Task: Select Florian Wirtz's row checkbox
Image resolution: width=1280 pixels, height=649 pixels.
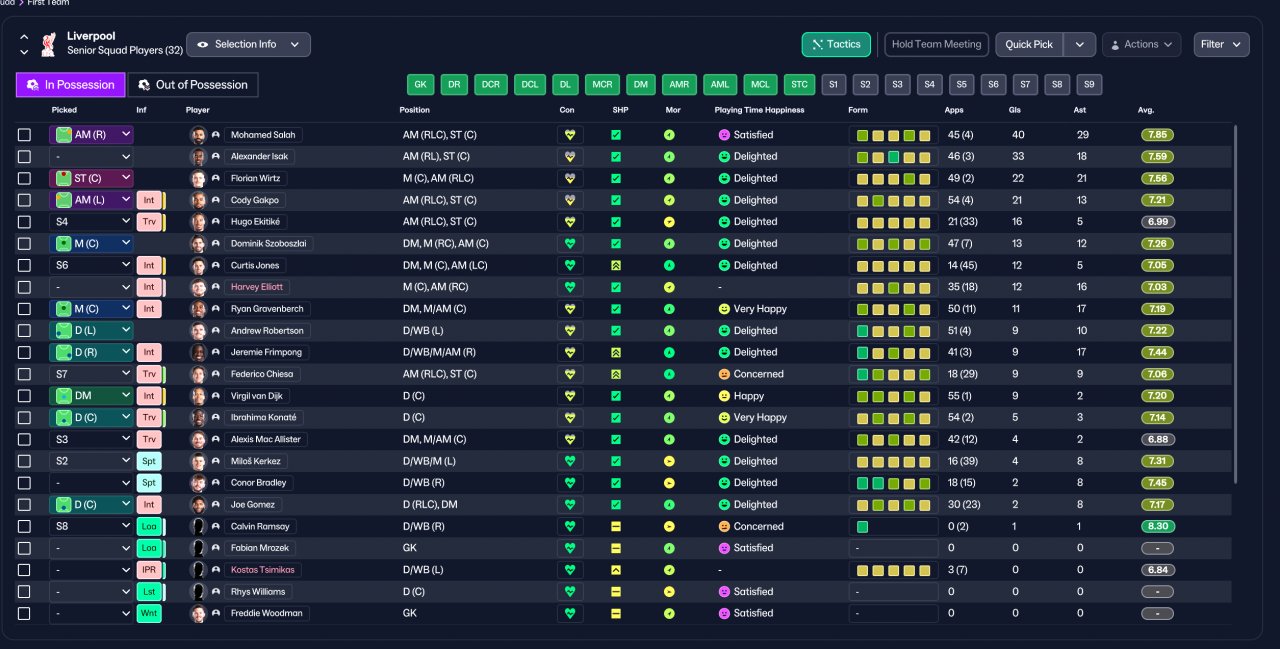Action: coord(25,178)
